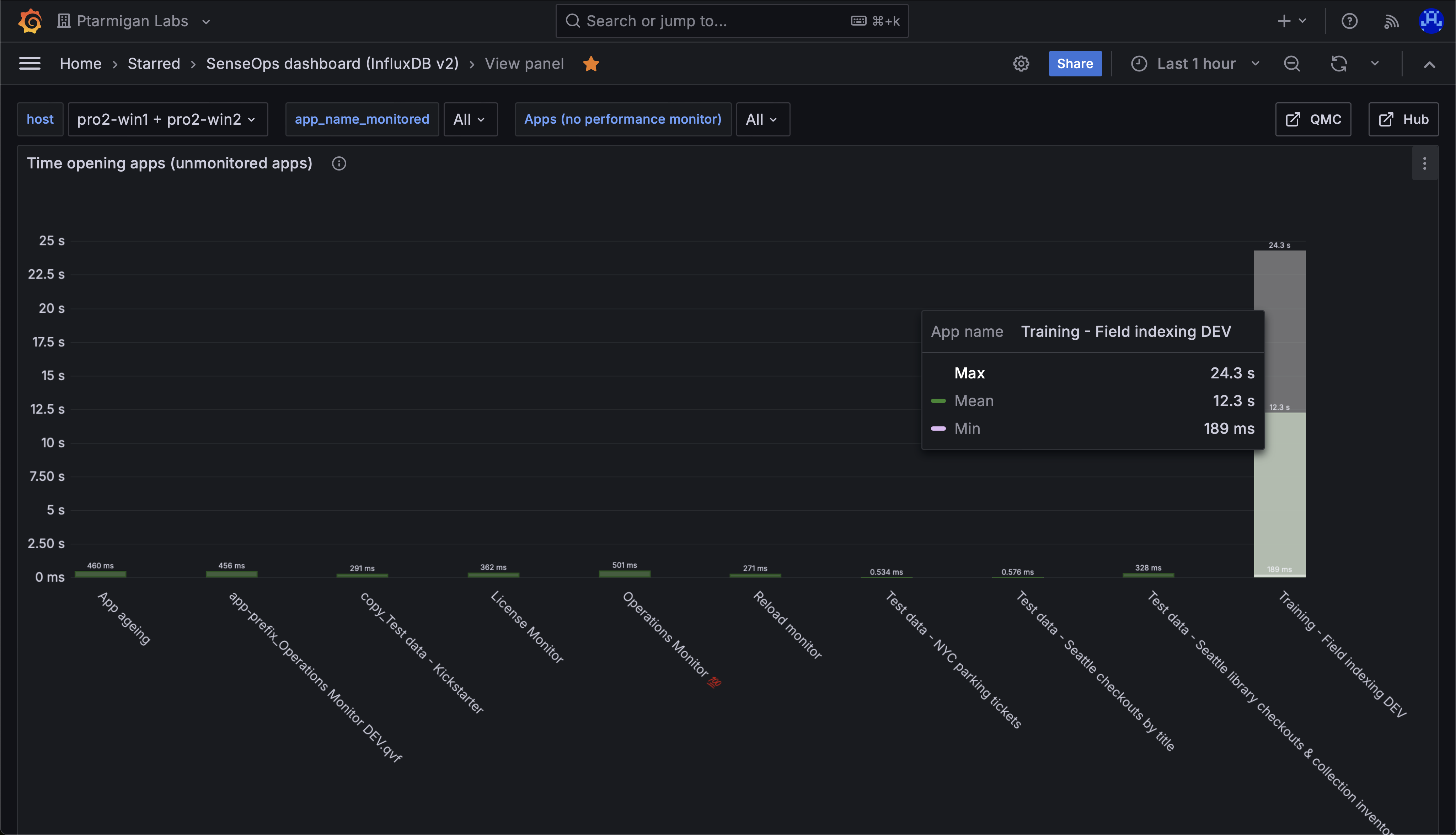Expand the refresh interval dropdown arrow
Viewport: 1456px width, 835px height.
pyautogui.click(x=1375, y=64)
